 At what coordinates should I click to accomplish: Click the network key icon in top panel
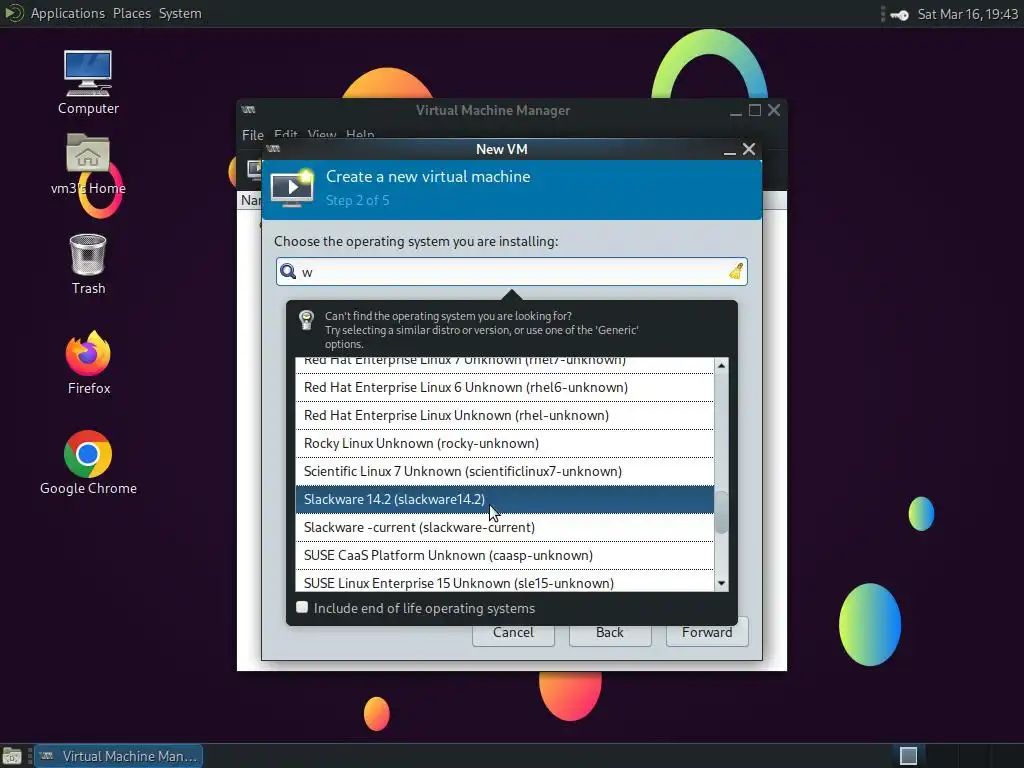coord(899,14)
